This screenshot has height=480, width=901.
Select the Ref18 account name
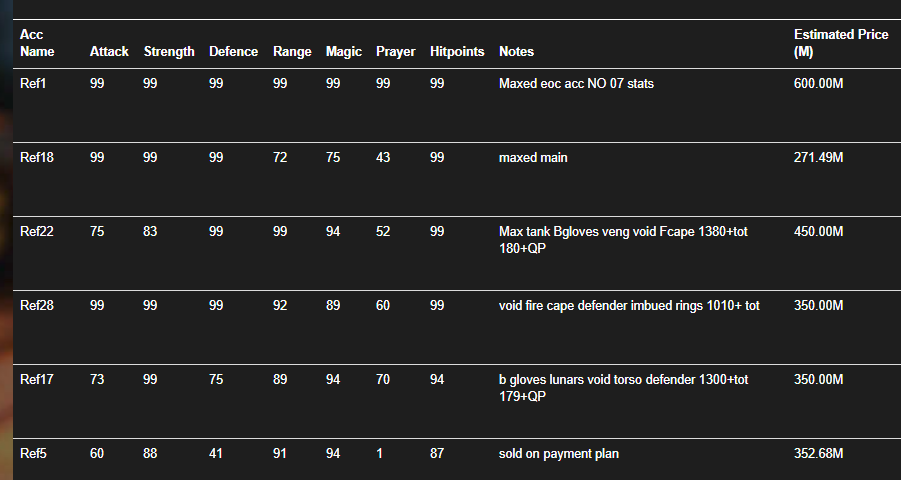[37, 158]
